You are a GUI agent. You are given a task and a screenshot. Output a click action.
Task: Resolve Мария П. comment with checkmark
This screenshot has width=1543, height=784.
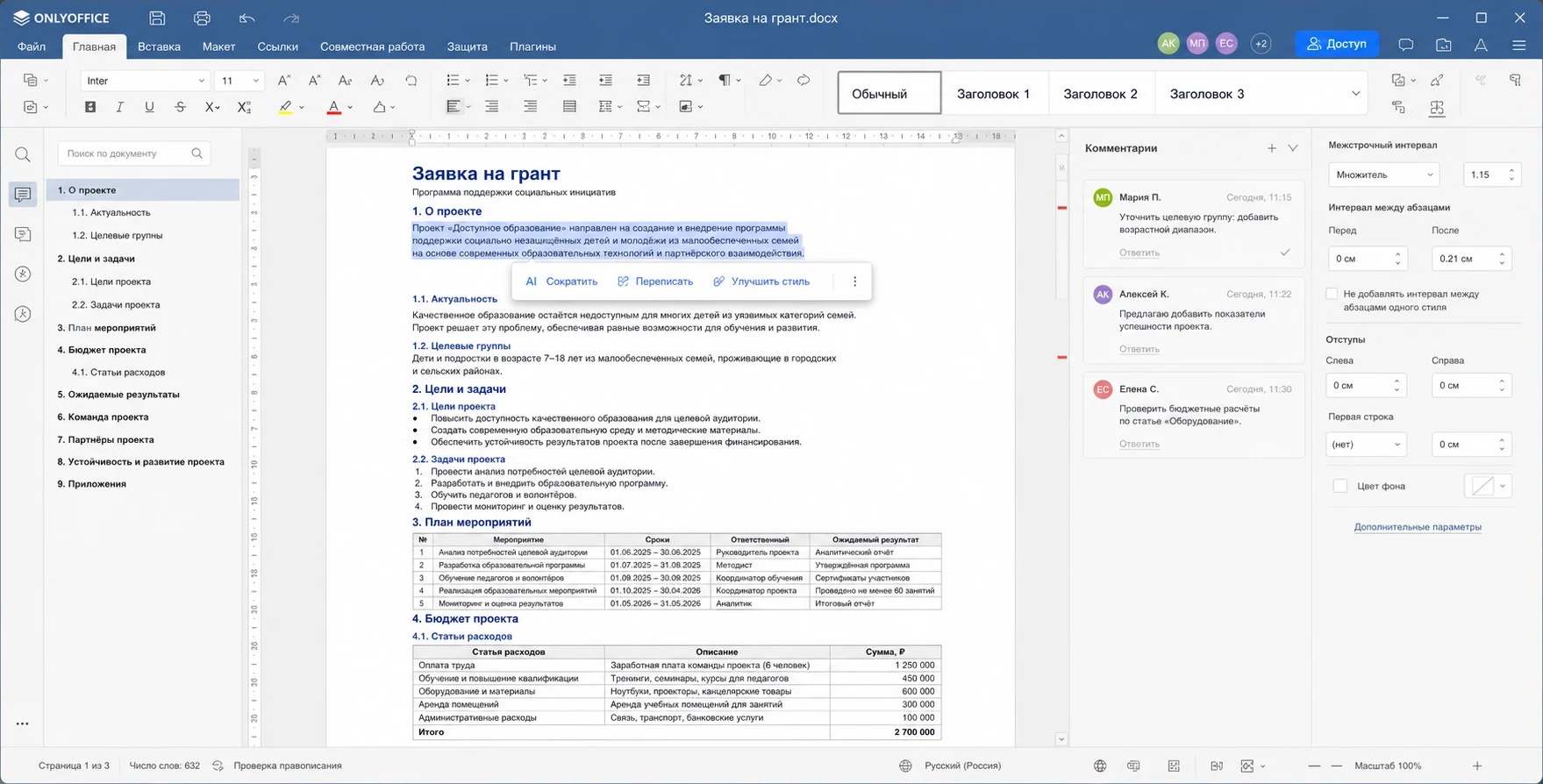point(1285,253)
